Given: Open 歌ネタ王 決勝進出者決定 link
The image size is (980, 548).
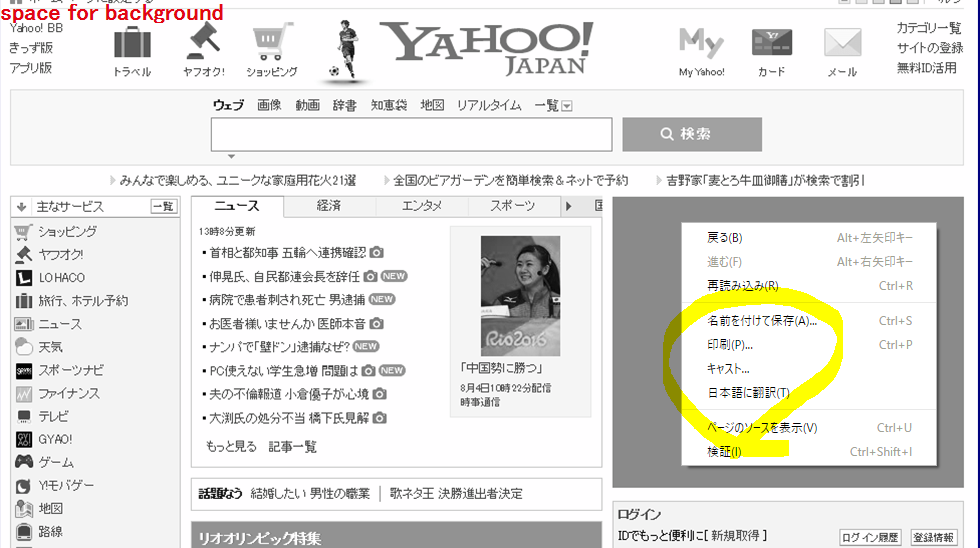Looking at the screenshot, I should click(456, 494).
